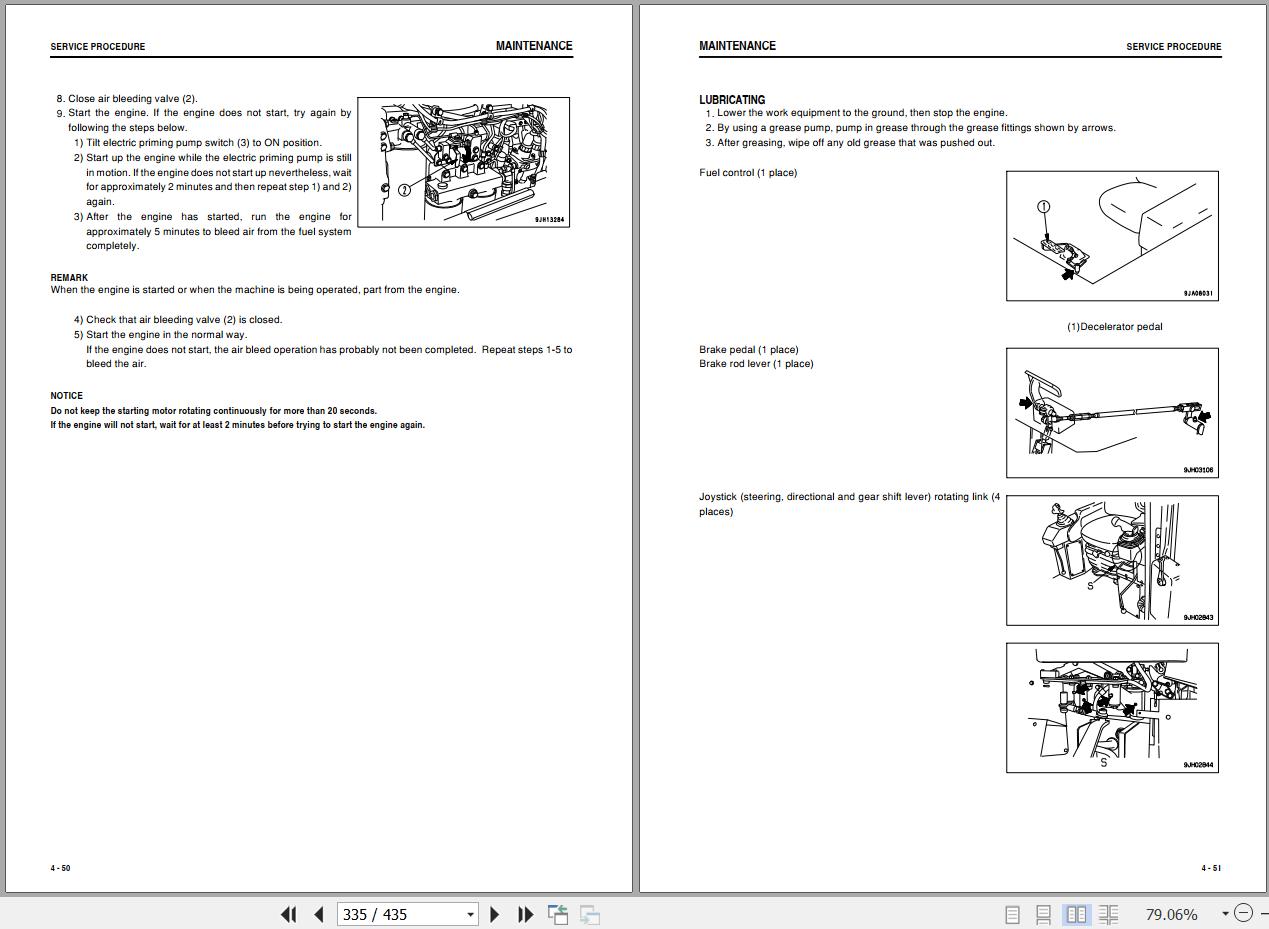1269x929 pixels.
Task: Click the previous view navigation icon
Action: 558,914
